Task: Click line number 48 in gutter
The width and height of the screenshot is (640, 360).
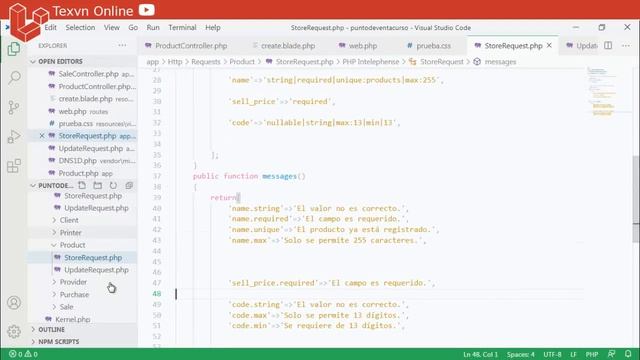Action: coord(157,293)
